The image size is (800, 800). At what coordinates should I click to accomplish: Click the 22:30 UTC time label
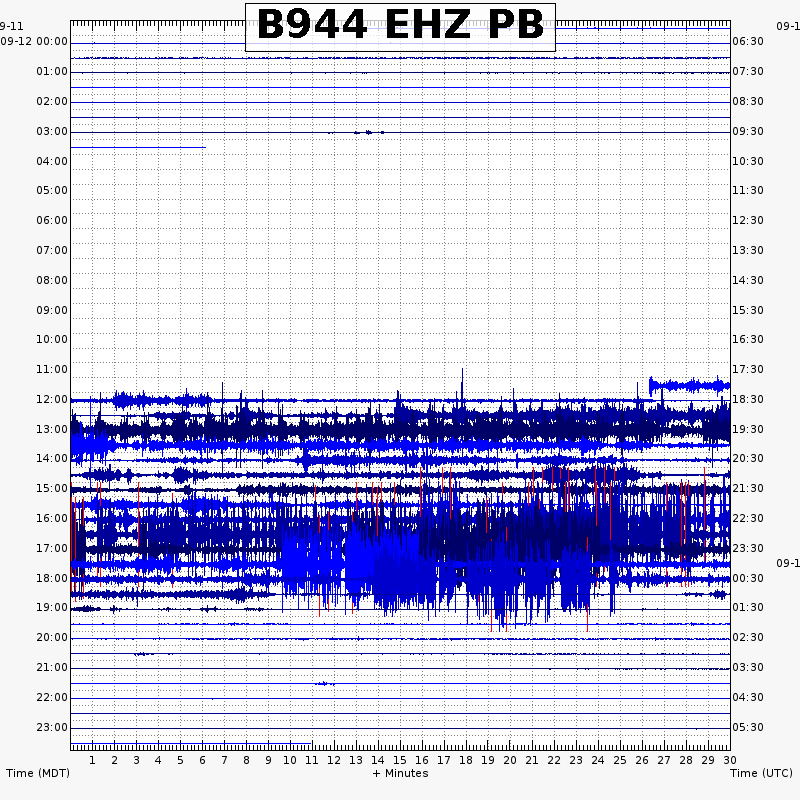tap(748, 519)
